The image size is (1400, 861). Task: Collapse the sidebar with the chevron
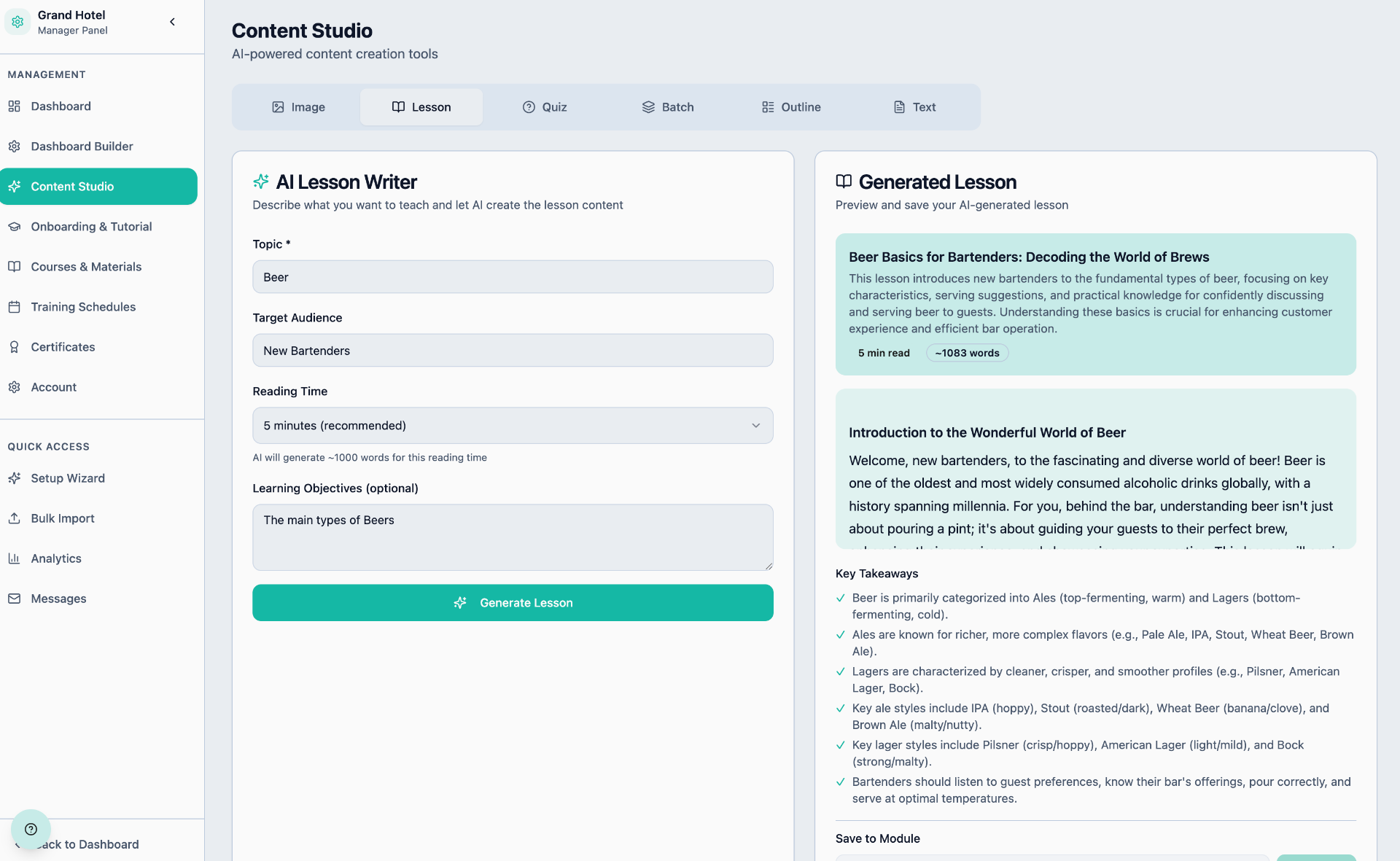[173, 22]
